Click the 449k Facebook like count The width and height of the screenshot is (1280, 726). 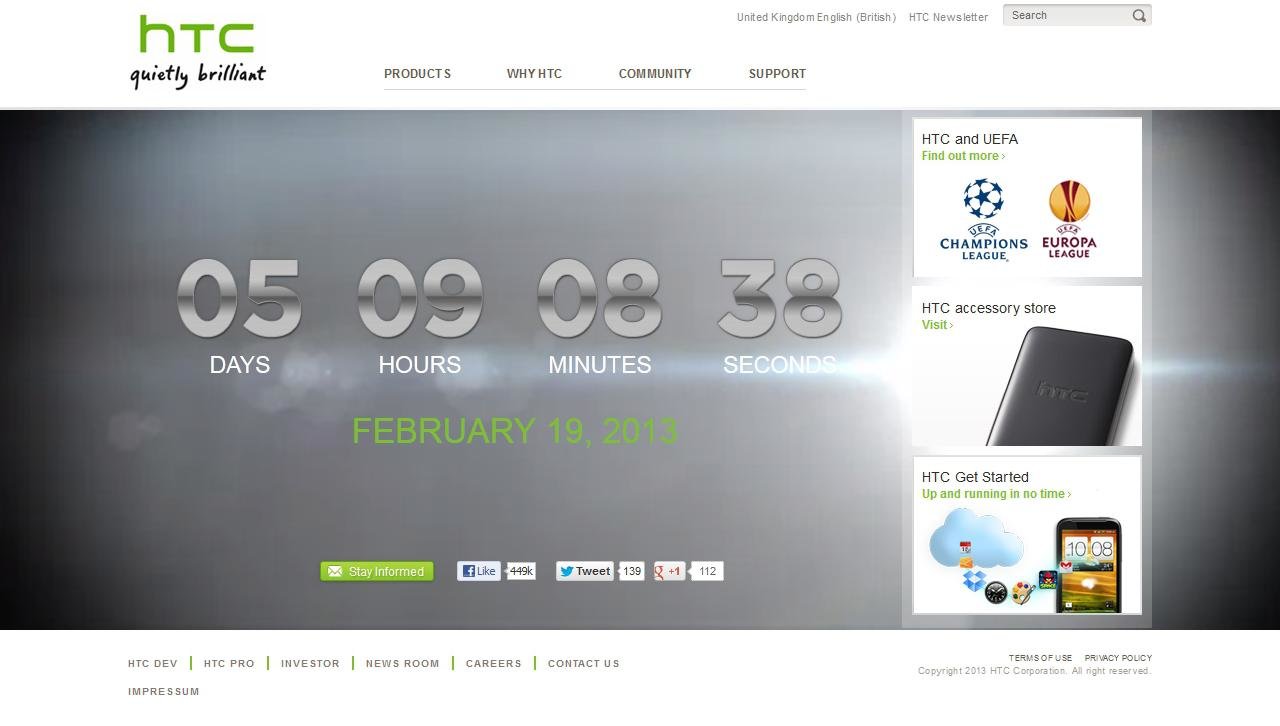click(520, 571)
